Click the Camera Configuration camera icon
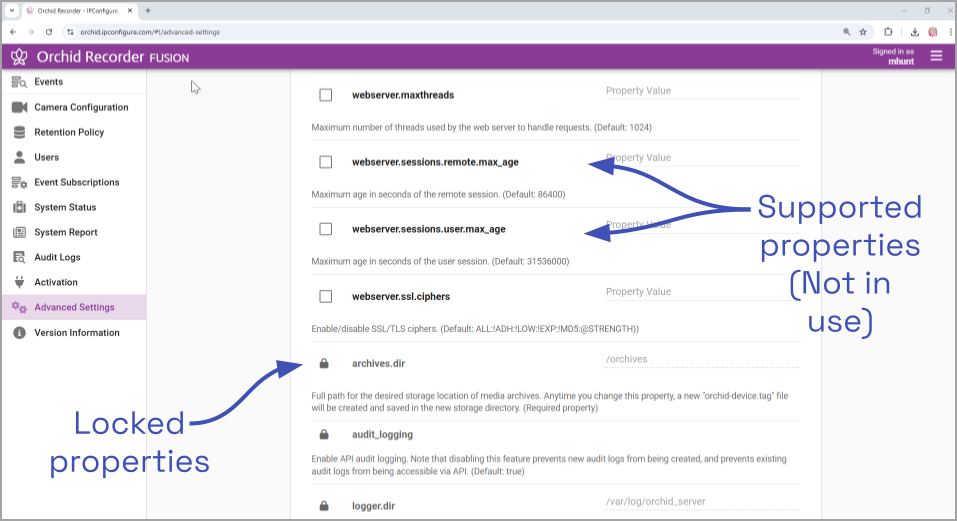The image size is (957, 521). pos(20,107)
